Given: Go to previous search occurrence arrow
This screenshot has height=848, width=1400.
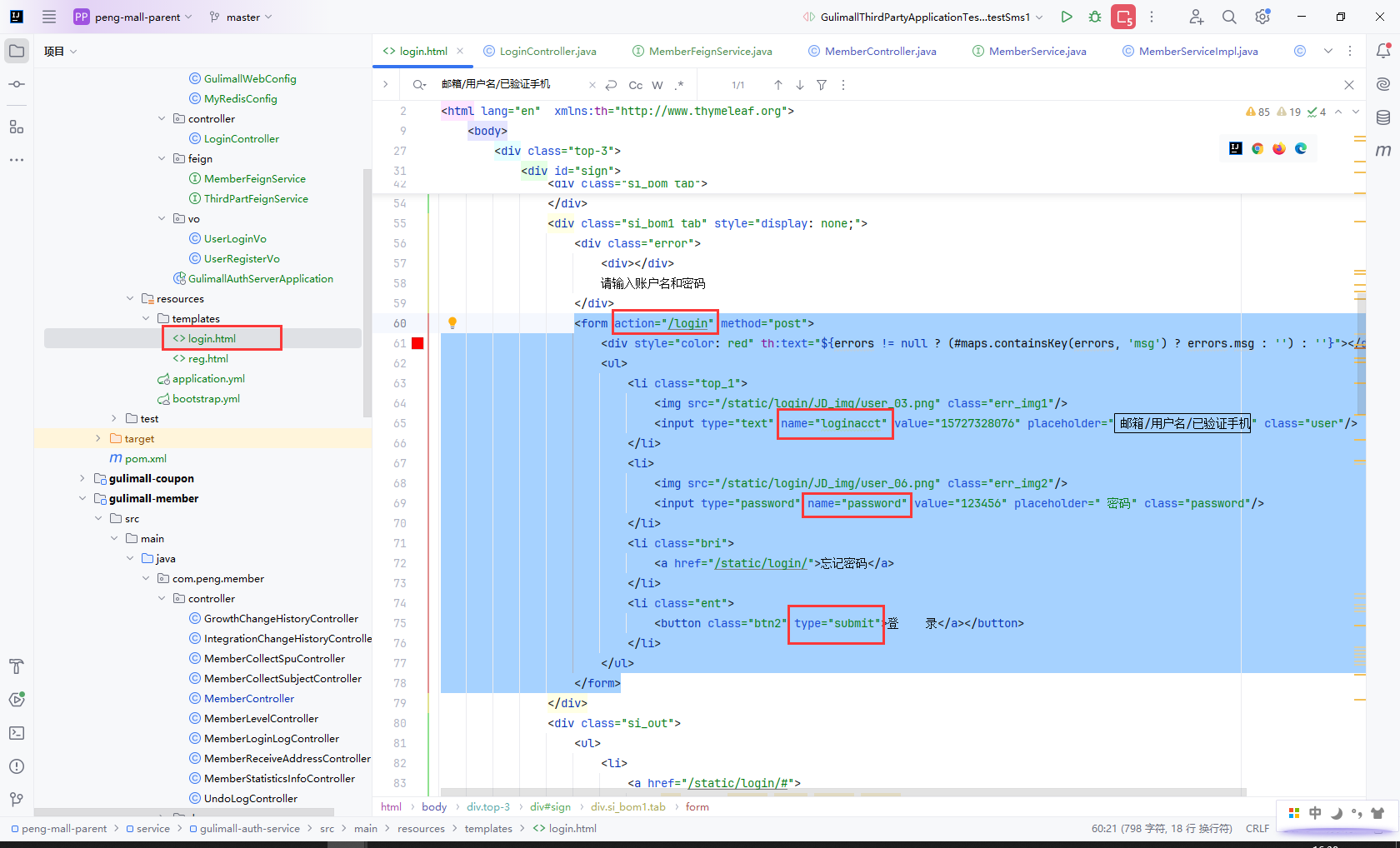Looking at the screenshot, I should click(x=778, y=85).
